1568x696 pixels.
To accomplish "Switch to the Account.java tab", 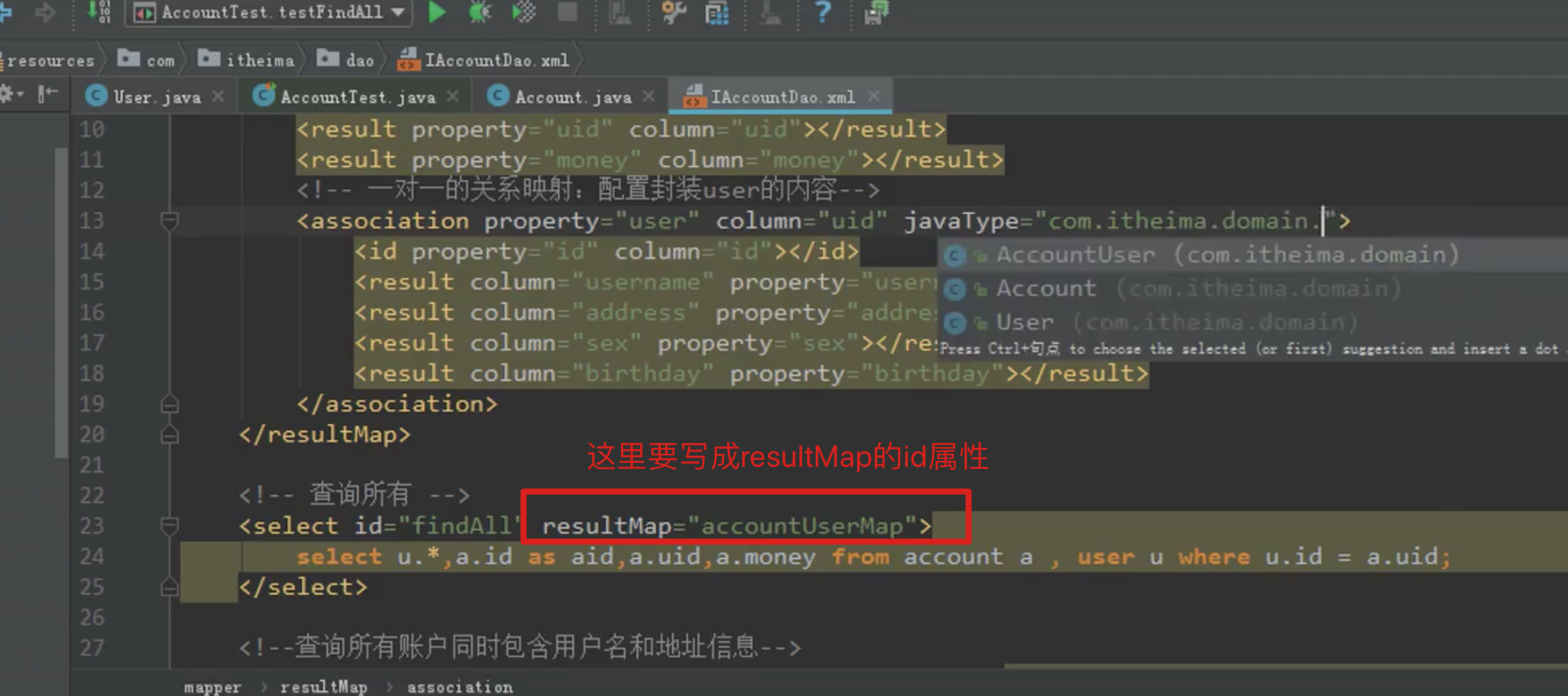I will point(571,96).
